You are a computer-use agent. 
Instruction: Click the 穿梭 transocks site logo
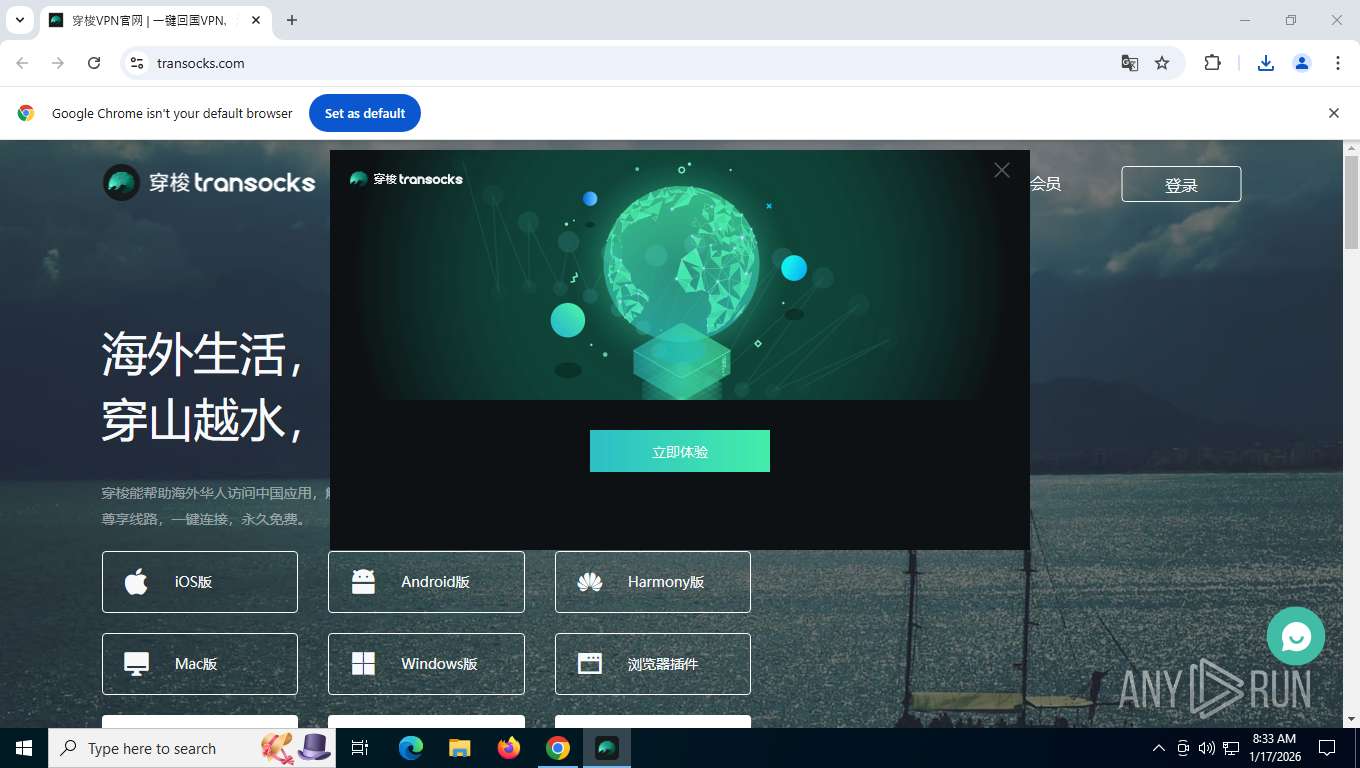click(209, 183)
